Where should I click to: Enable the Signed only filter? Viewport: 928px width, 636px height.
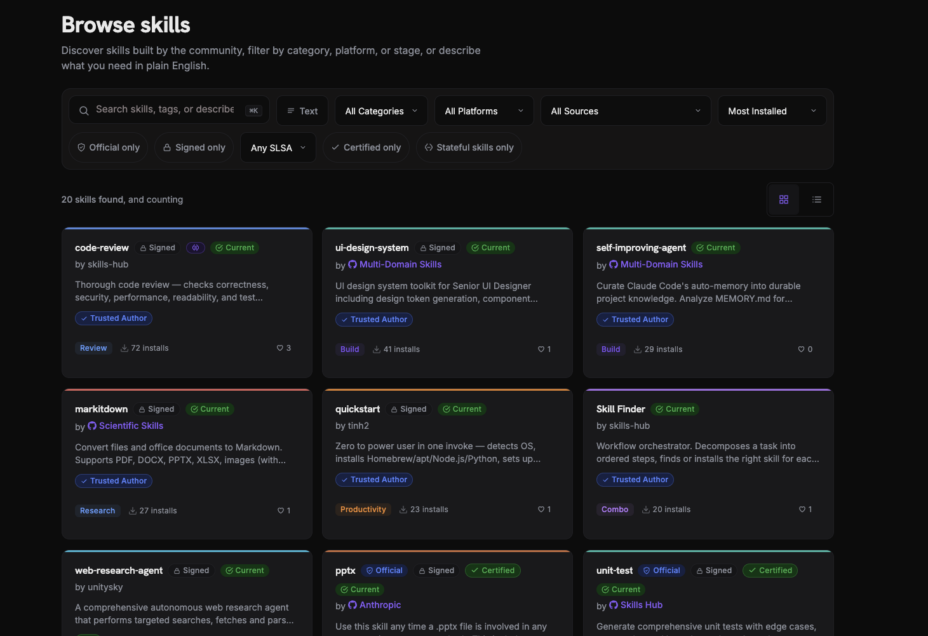[194, 147]
